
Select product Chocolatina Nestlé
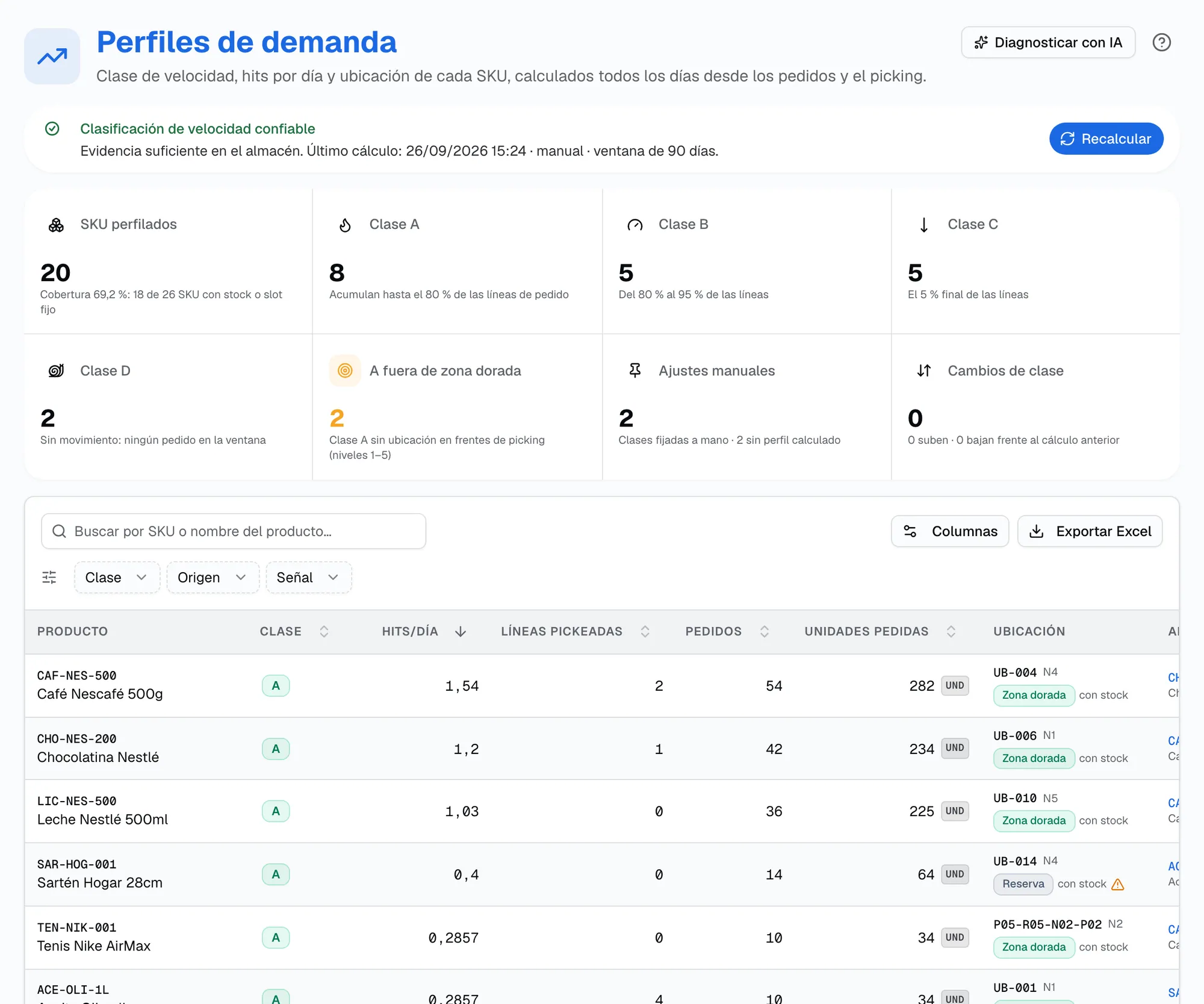pyautogui.click(x=98, y=757)
